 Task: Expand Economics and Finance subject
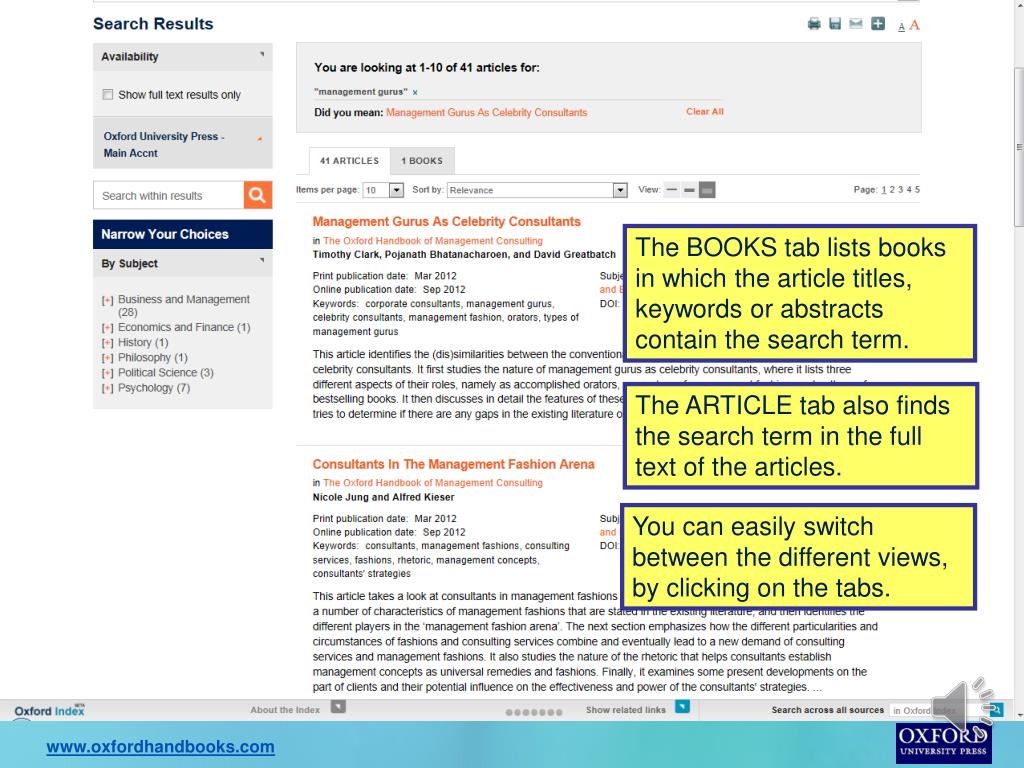point(108,328)
